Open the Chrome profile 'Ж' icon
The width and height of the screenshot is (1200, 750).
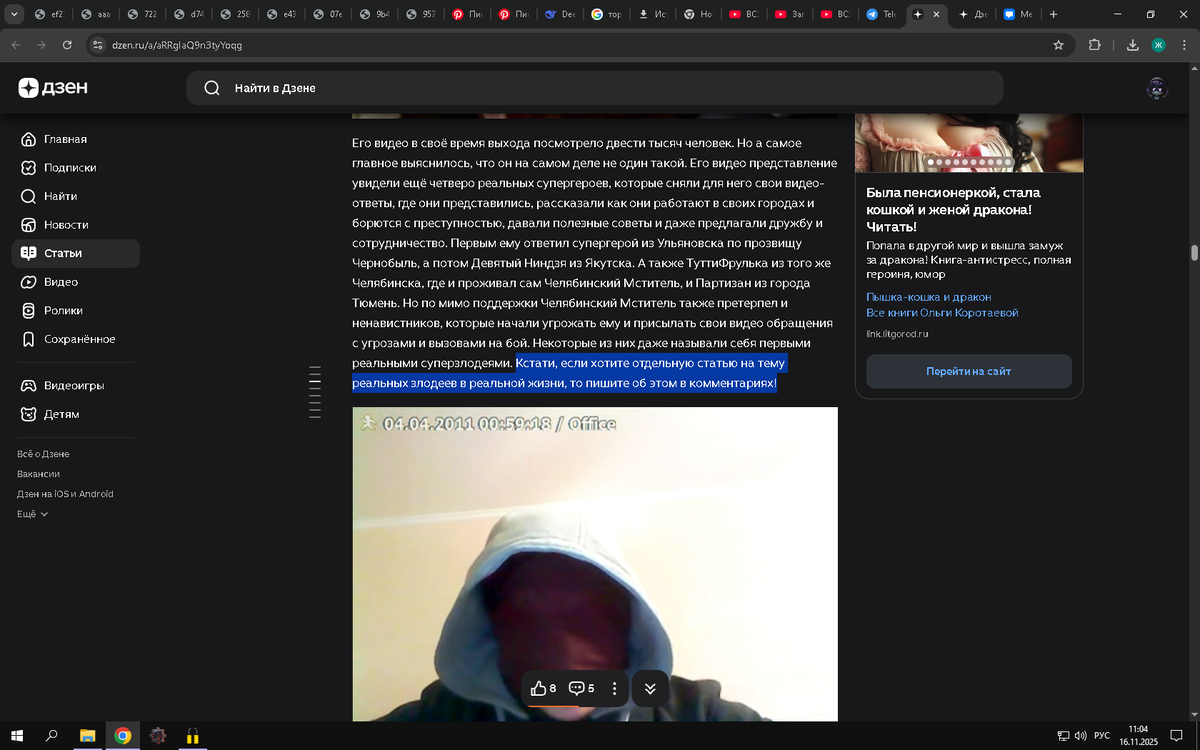coord(1158,45)
